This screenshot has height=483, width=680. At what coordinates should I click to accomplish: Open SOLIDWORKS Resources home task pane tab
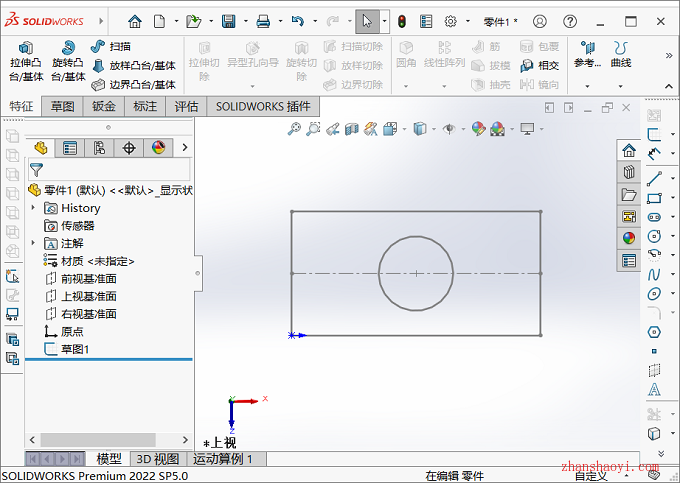click(x=629, y=150)
